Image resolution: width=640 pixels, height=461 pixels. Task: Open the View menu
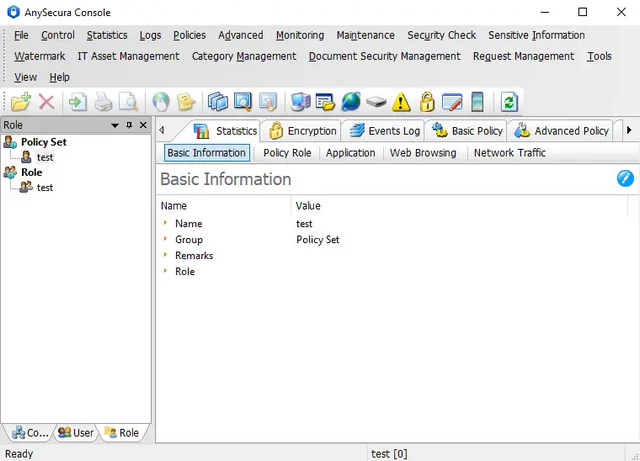[25, 77]
